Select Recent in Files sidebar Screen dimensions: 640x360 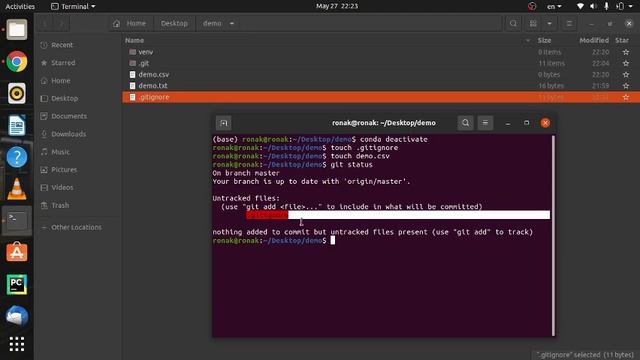pyautogui.click(x=78, y=45)
